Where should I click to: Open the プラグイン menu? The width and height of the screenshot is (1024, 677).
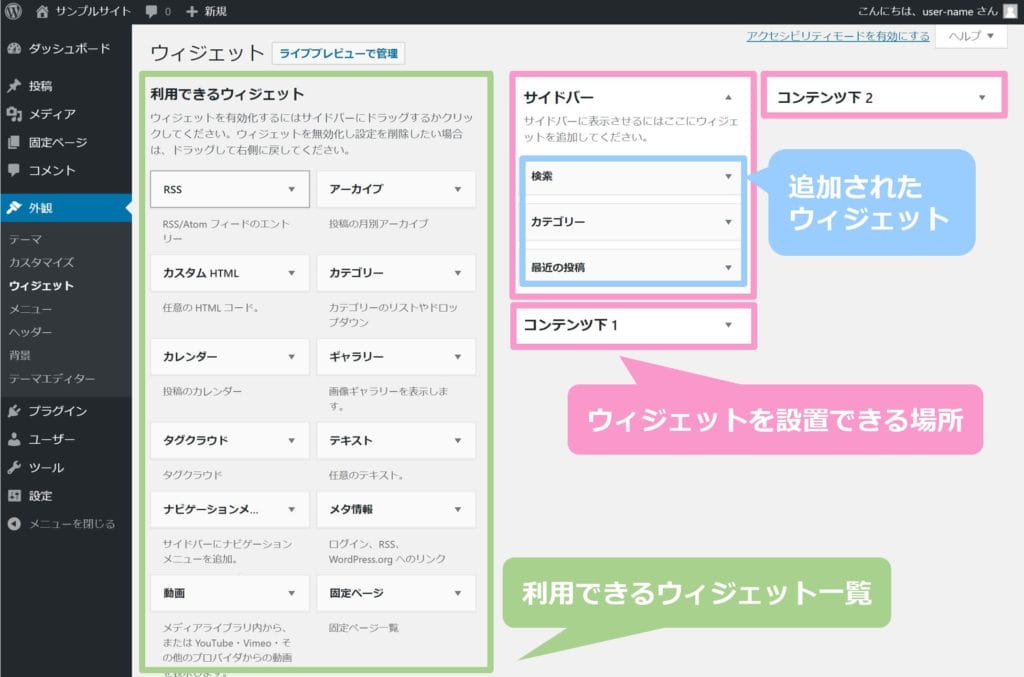click(57, 411)
